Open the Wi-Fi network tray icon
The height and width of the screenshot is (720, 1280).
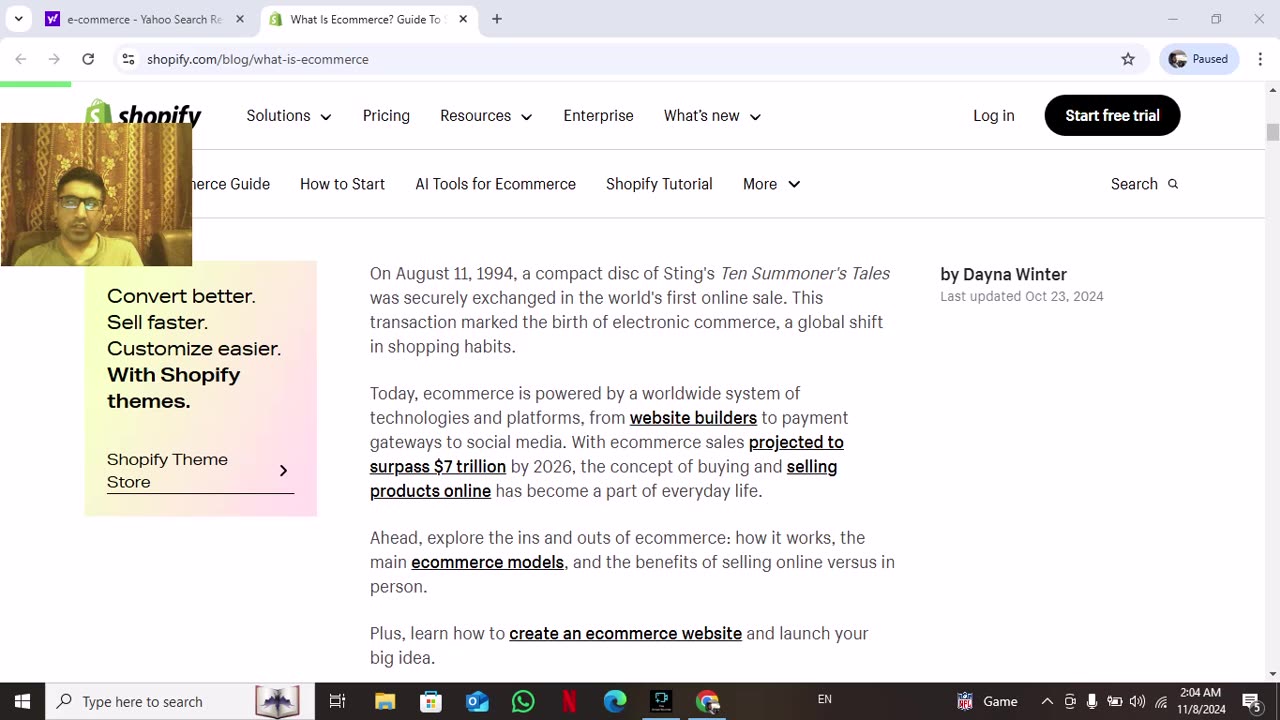click(1161, 701)
